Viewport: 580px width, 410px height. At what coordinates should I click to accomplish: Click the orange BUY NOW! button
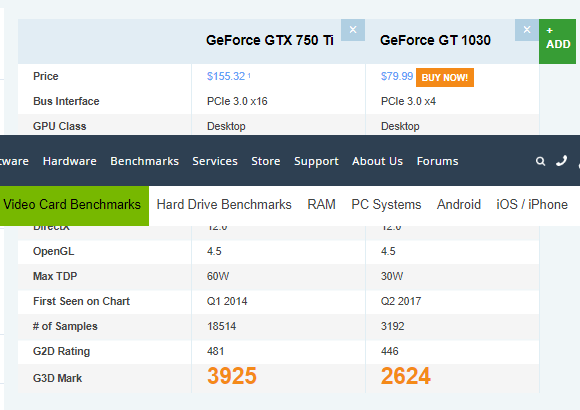pyautogui.click(x=445, y=78)
